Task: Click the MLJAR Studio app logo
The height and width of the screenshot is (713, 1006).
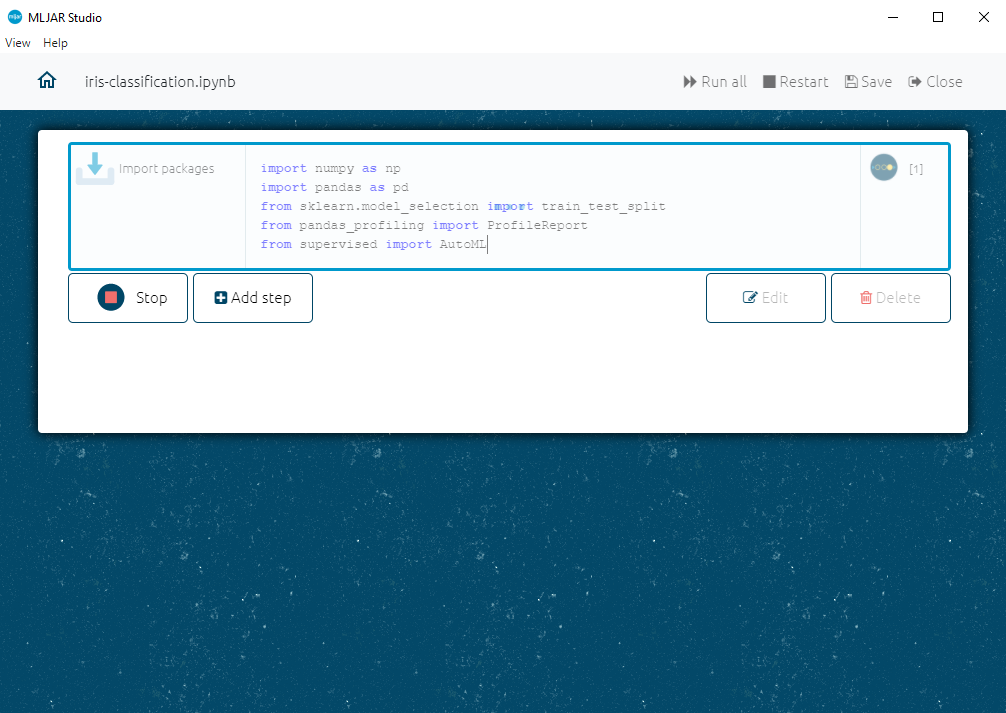Action: [x=15, y=17]
